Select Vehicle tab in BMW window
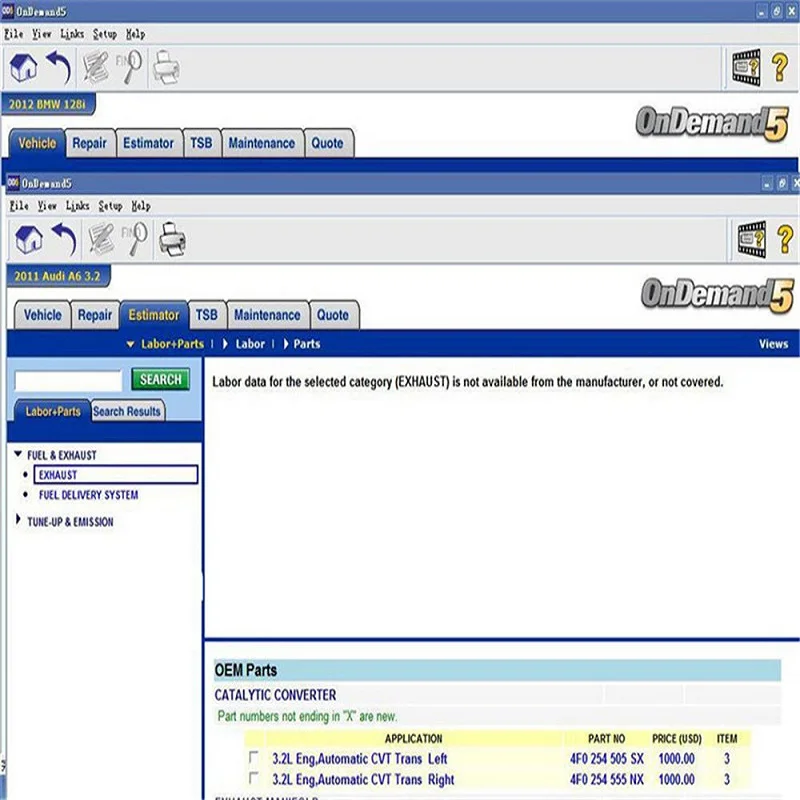The image size is (800, 800). pyautogui.click(x=37, y=143)
